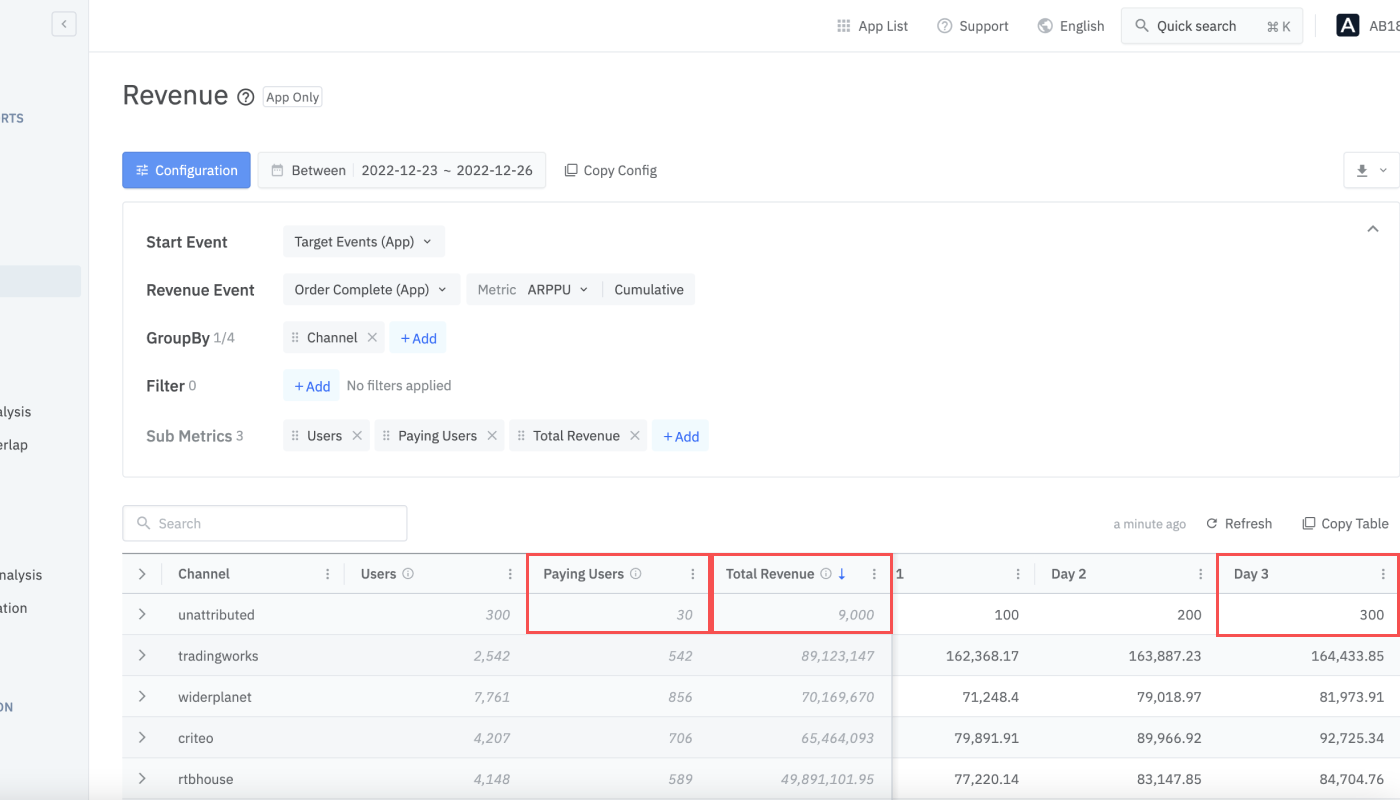Collapse the configuration panel chevron

[1373, 229]
